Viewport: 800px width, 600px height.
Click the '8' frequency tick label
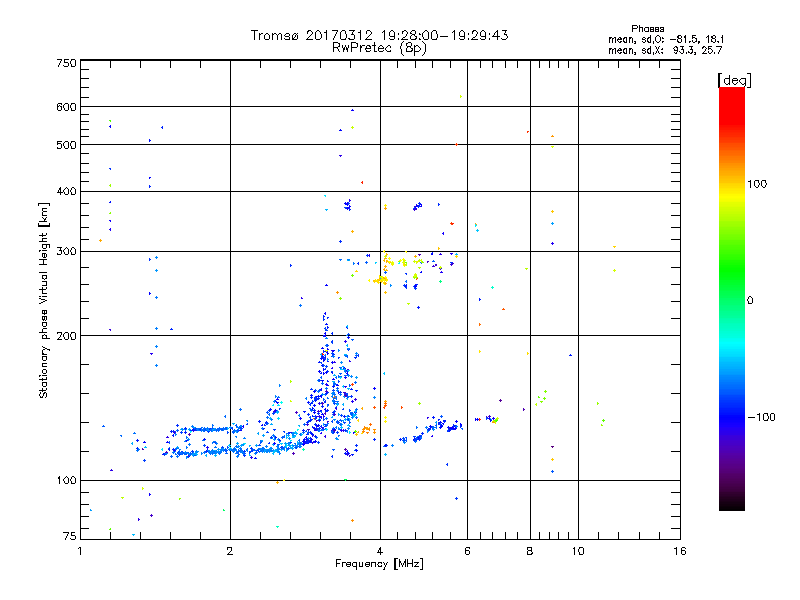pyautogui.click(x=530, y=551)
